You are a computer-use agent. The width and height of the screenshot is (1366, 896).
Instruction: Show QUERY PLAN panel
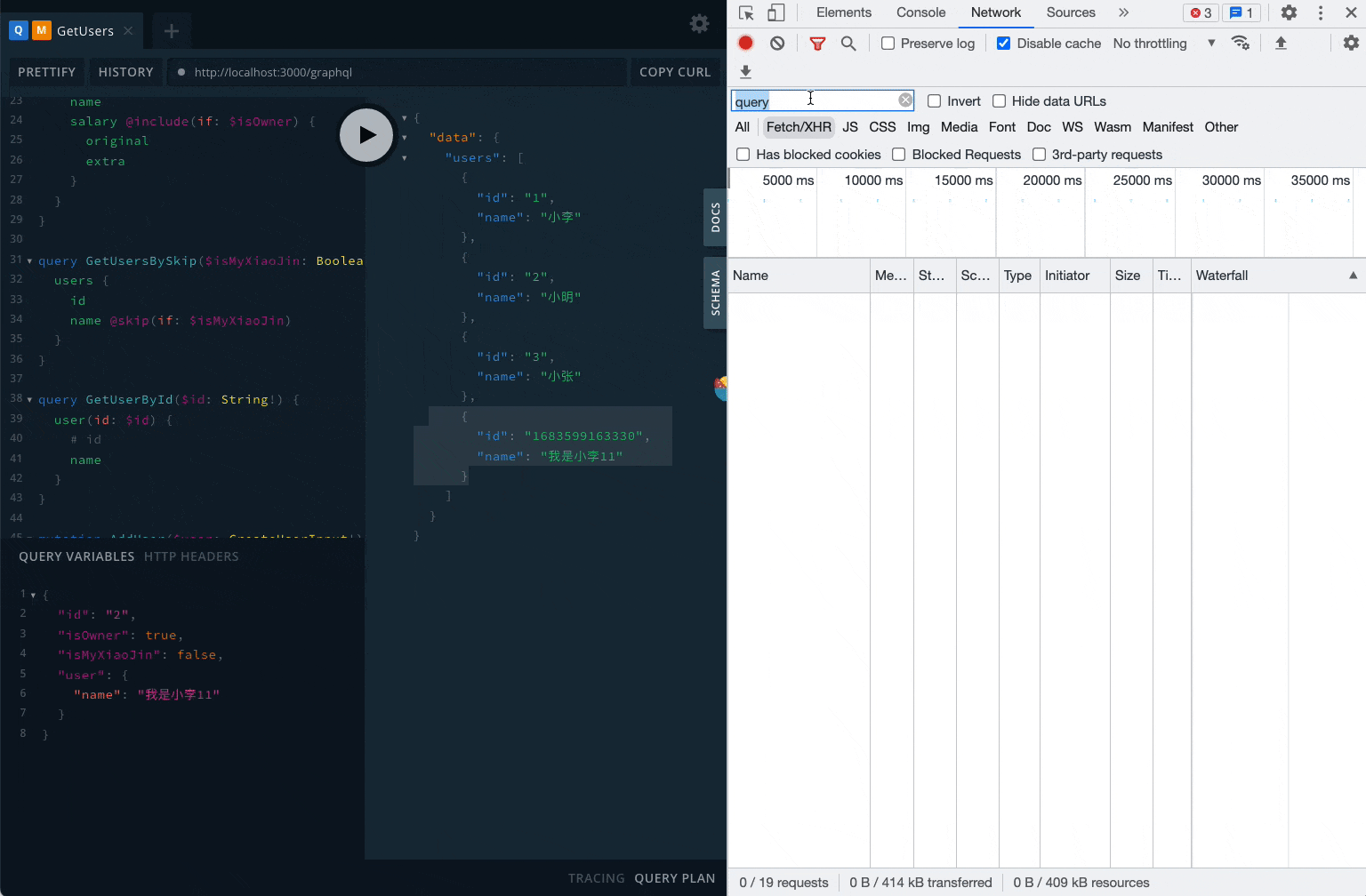tap(675, 878)
